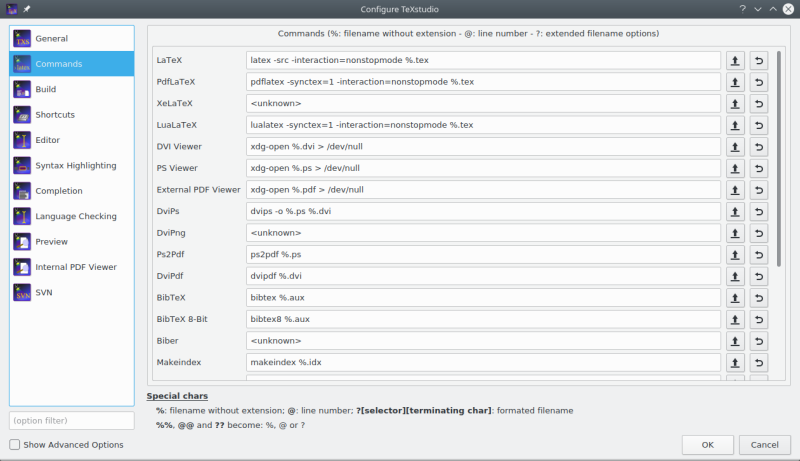Reset the XeLaTeX command to default
The image size is (800, 461).
[x=759, y=104]
